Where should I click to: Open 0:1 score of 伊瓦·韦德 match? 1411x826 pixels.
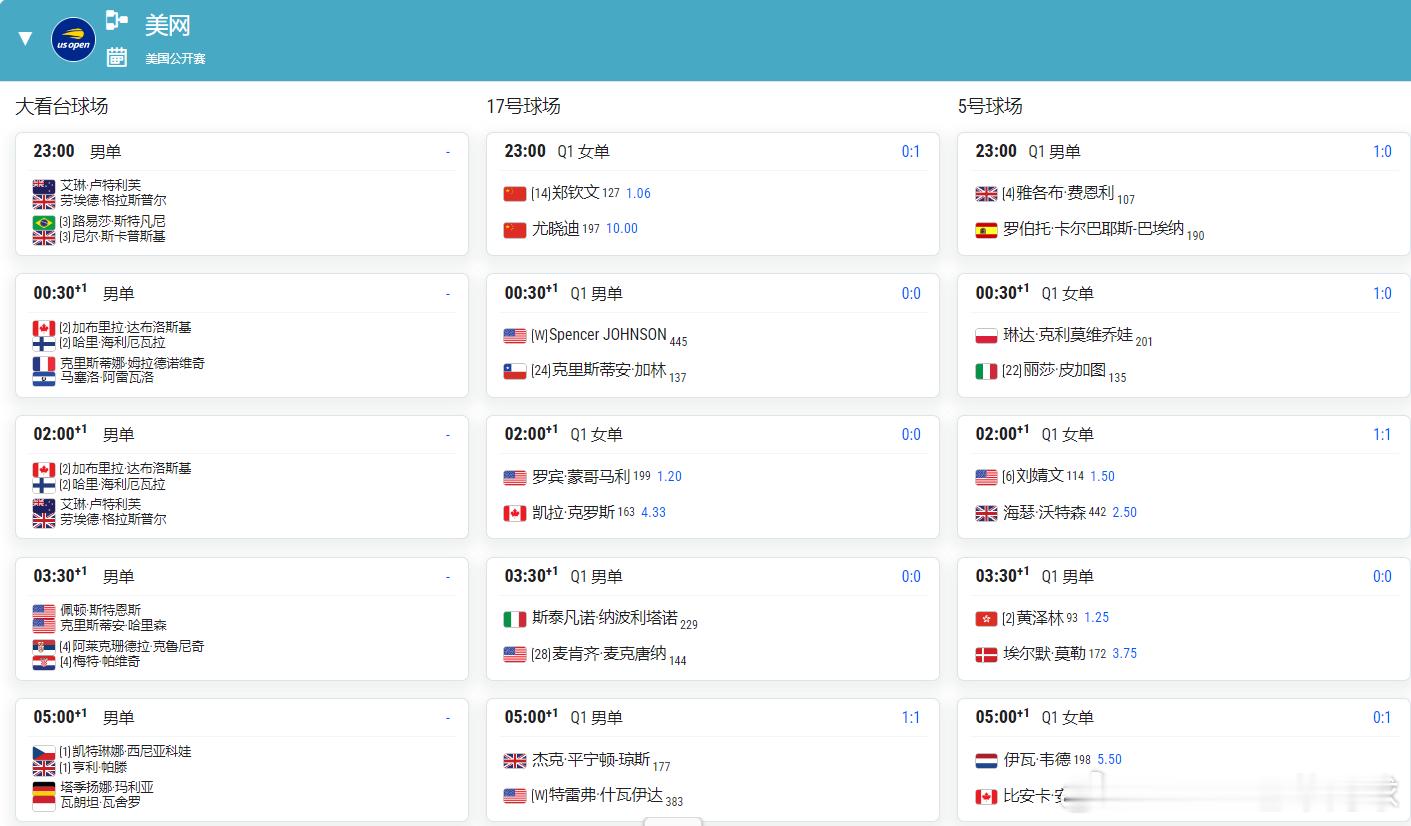click(x=1382, y=718)
